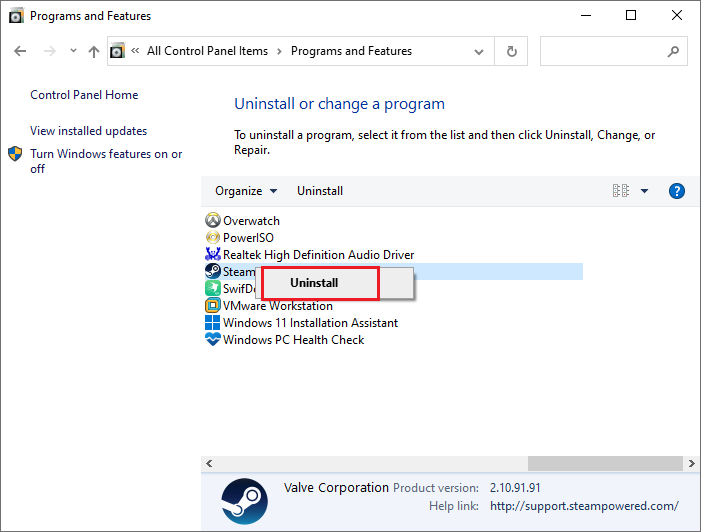The height and width of the screenshot is (532, 701).
Task: Click the Programs and Features title bar icon
Action: coord(16,16)
